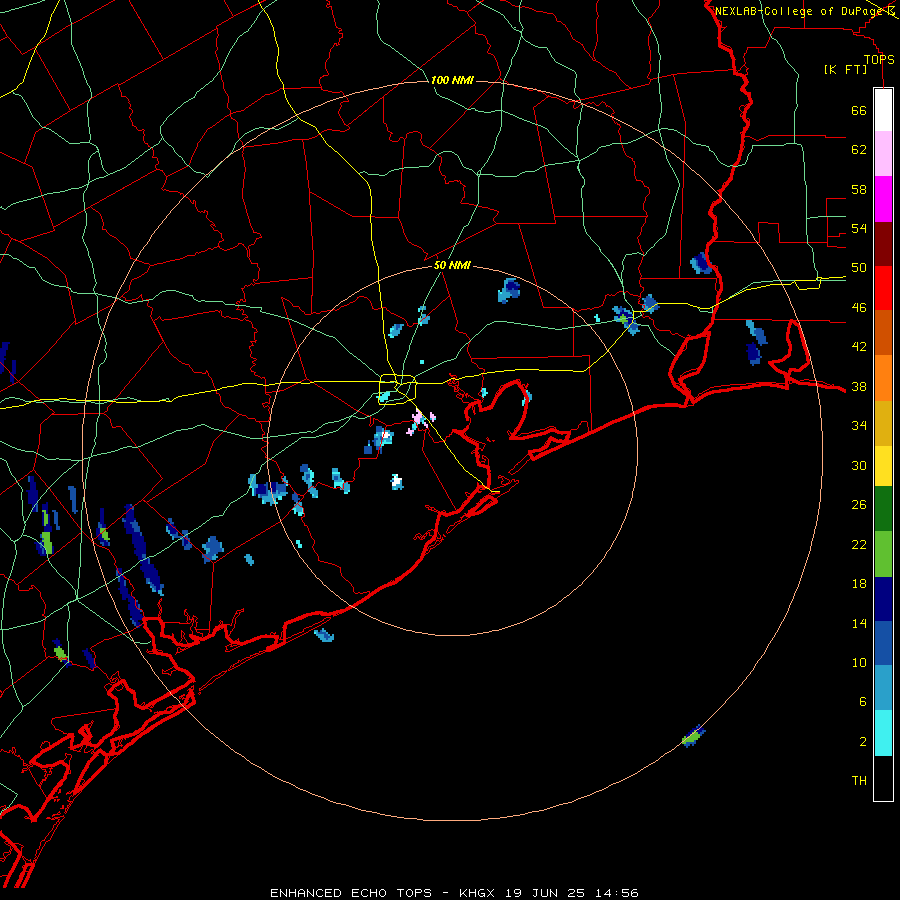Click the TH threshold label on the scale

tap(859, 781)
